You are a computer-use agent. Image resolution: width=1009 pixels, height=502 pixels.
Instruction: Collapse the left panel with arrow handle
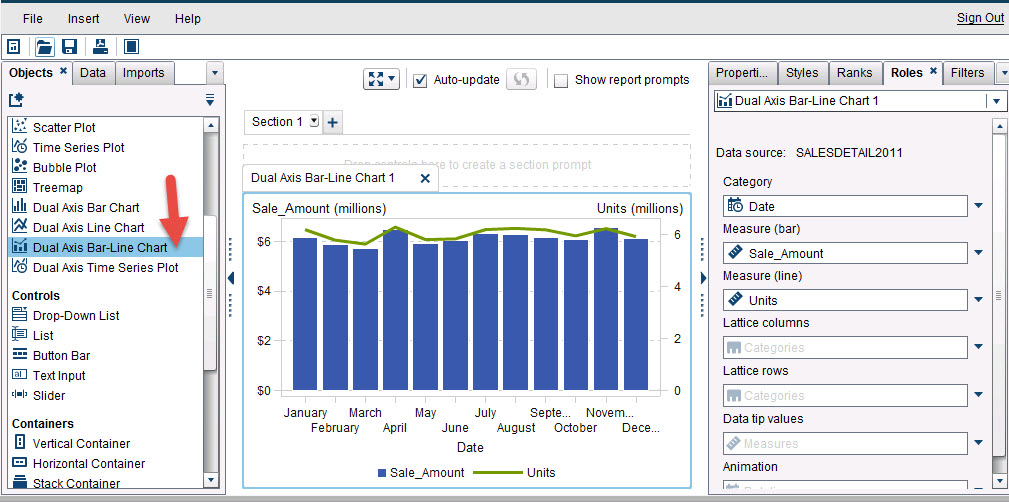click(x=231, y=278)
